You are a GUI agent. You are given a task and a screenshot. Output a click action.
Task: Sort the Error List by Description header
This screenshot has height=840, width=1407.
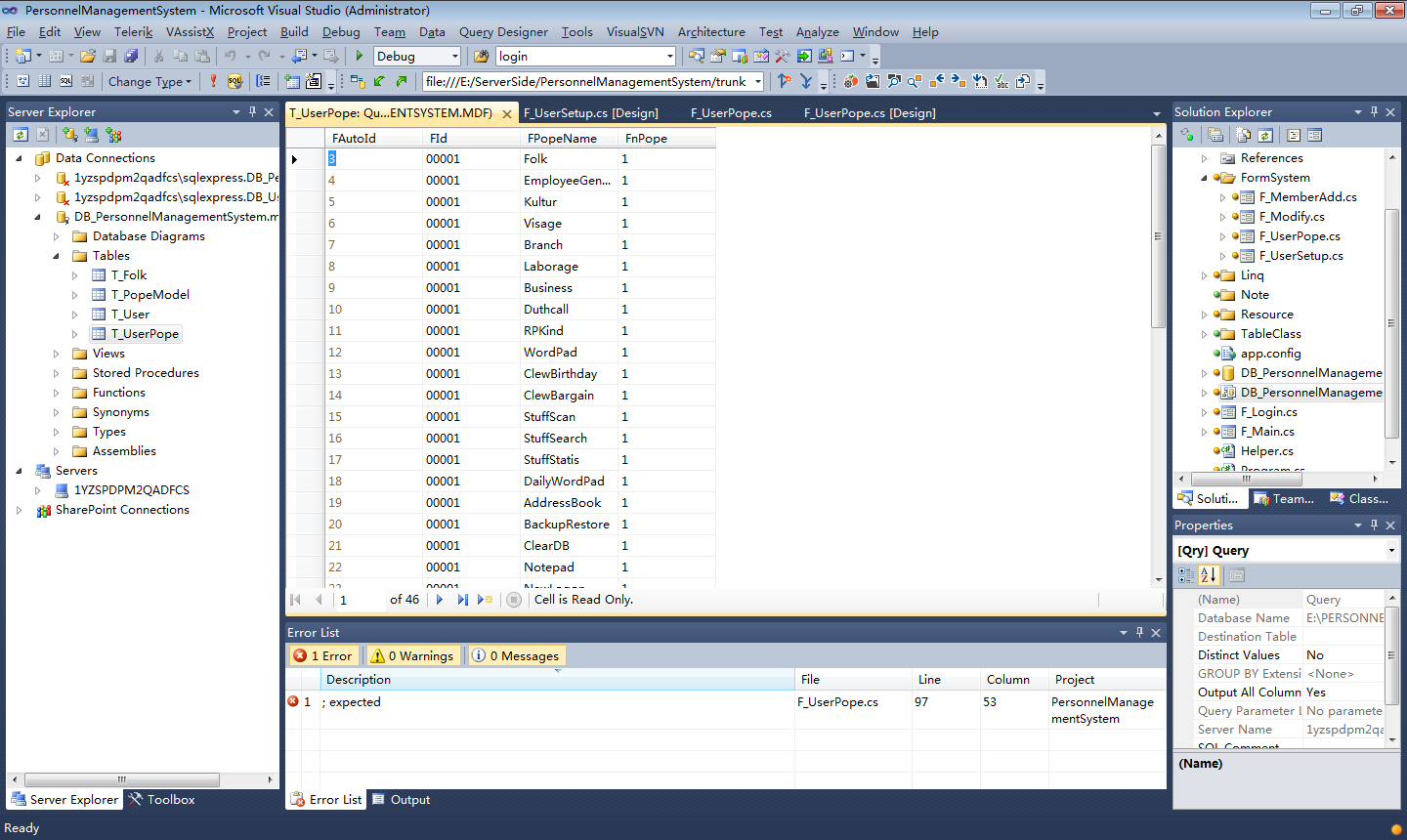pyautogui.click(x=558, y=680)
